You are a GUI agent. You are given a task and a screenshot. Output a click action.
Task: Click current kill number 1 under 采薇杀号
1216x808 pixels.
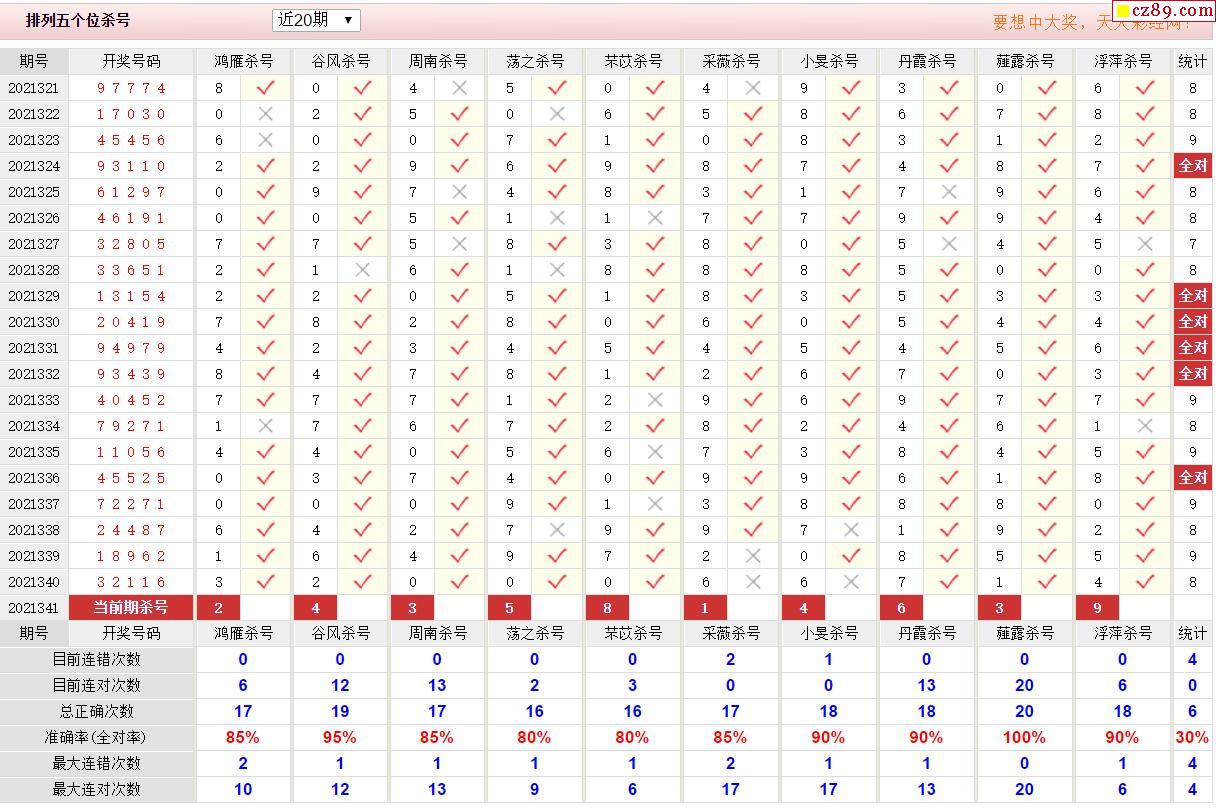(x=706, y=608)
